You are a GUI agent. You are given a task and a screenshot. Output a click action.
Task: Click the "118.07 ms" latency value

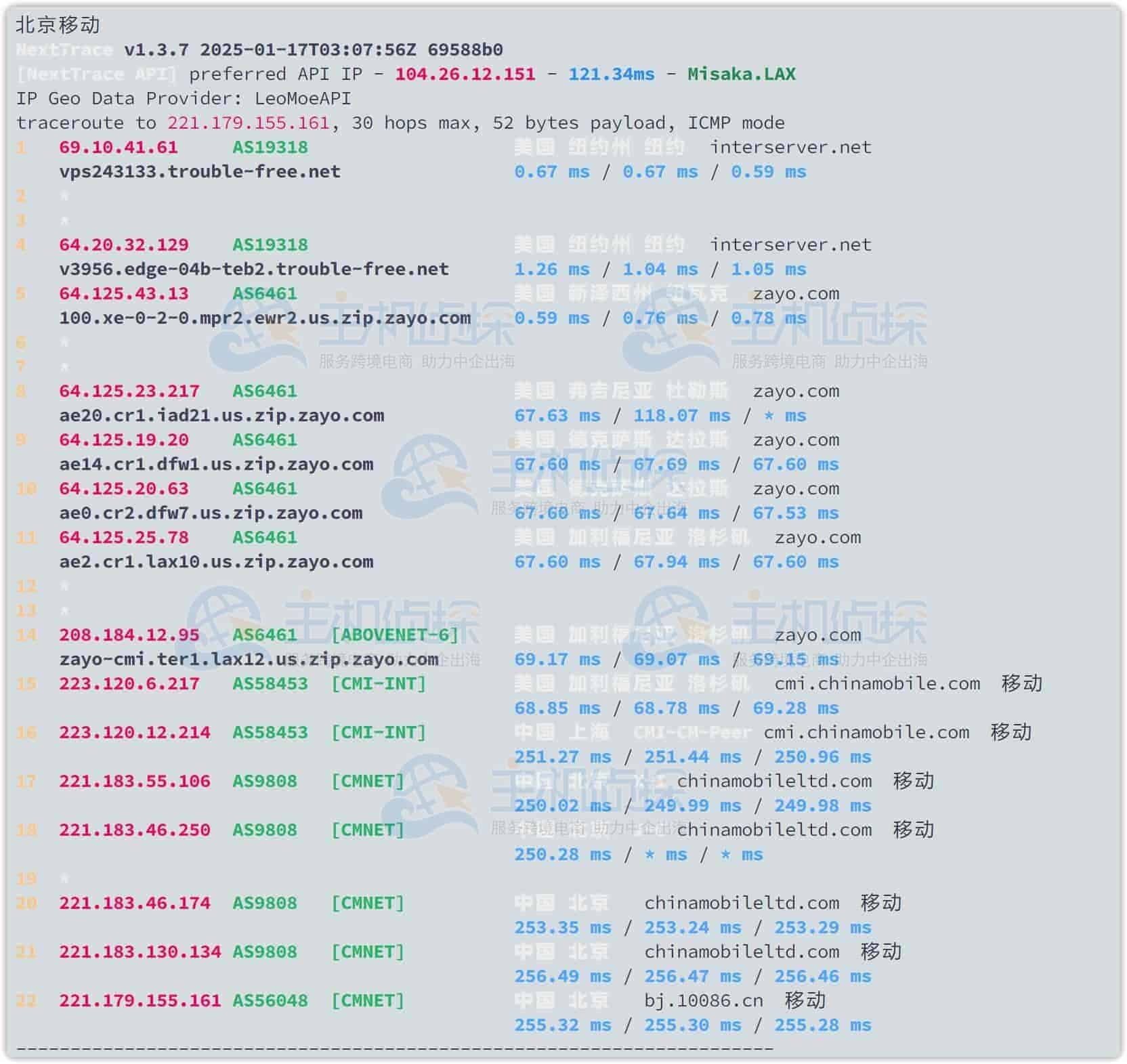click(x=682, y=415)
